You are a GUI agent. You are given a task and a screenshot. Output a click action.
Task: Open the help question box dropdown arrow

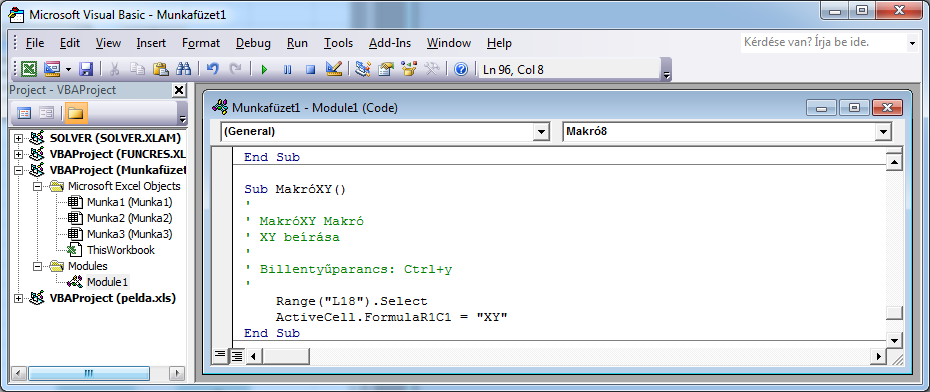(x=912, y=43)
